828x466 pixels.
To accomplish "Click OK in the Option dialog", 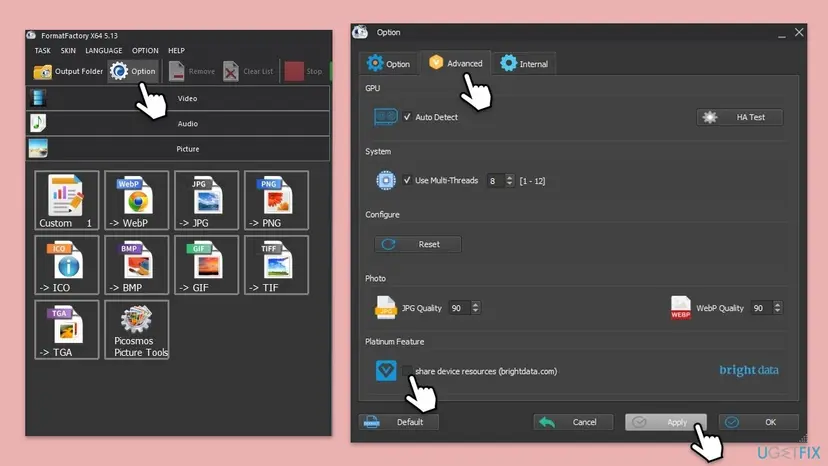I will click(x=759, y=422).
